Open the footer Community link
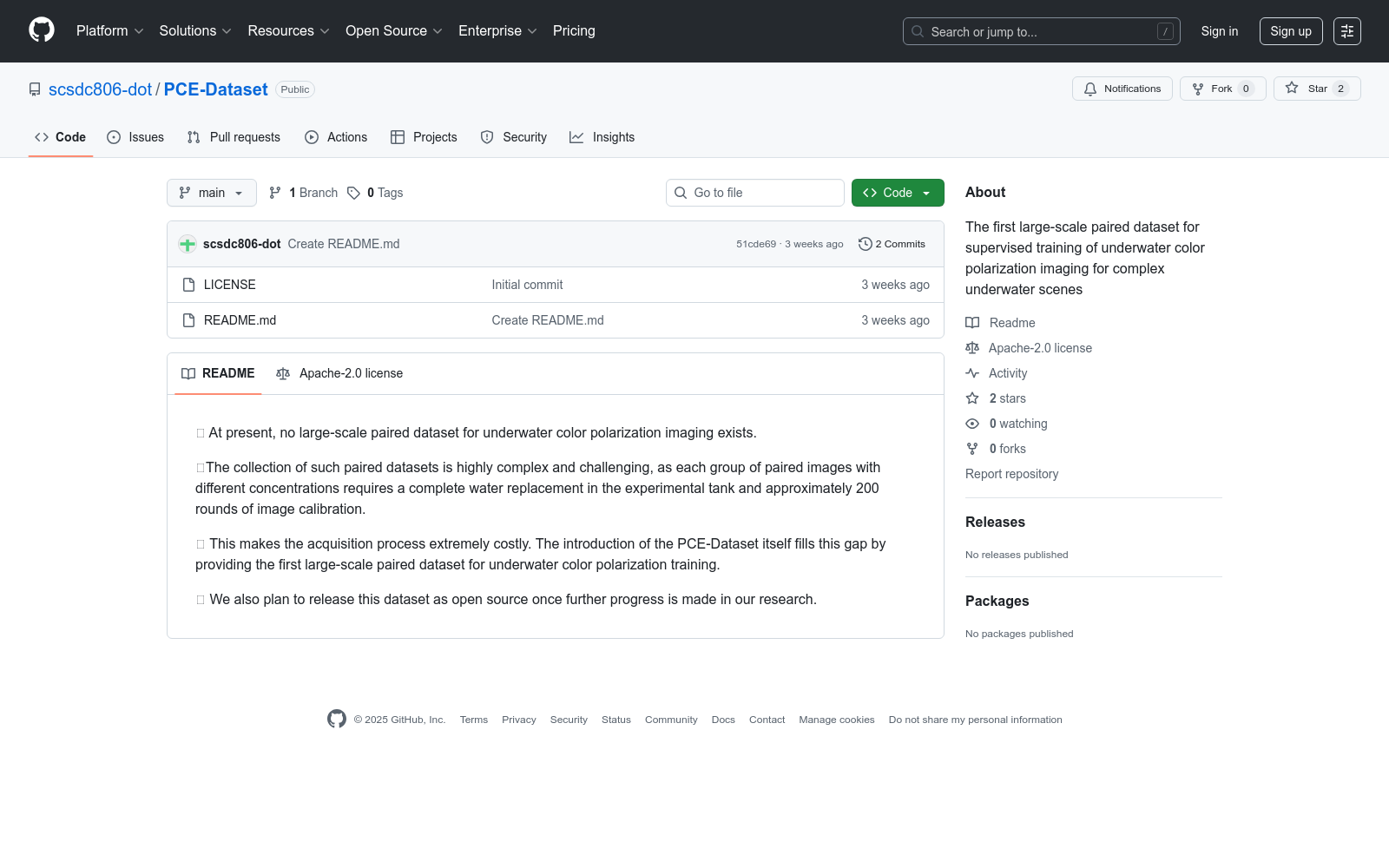The image size is (1389, 868). coord(671,720)
